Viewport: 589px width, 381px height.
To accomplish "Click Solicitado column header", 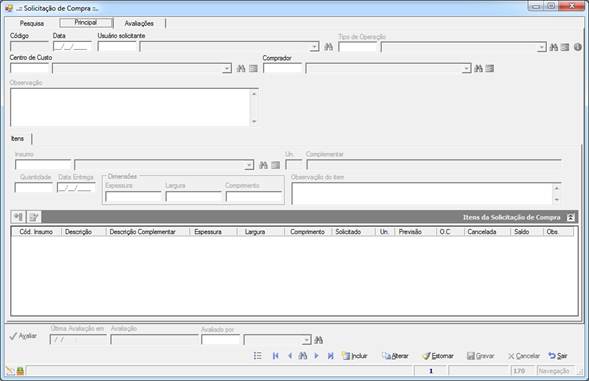I will pos(353,232).
